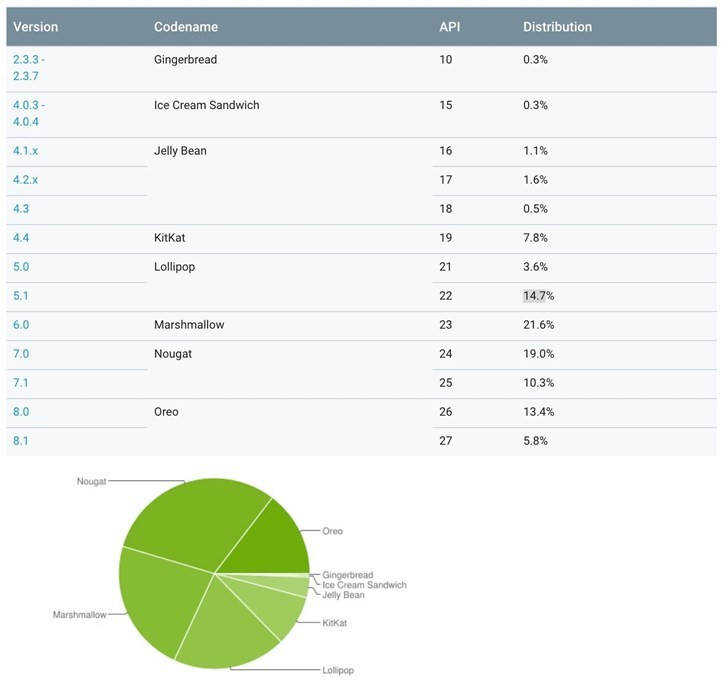The height and width of the screenshot is (691, 728).
Task: Open the 4.4 KitKat version link
Action: (x=20, y=238)
